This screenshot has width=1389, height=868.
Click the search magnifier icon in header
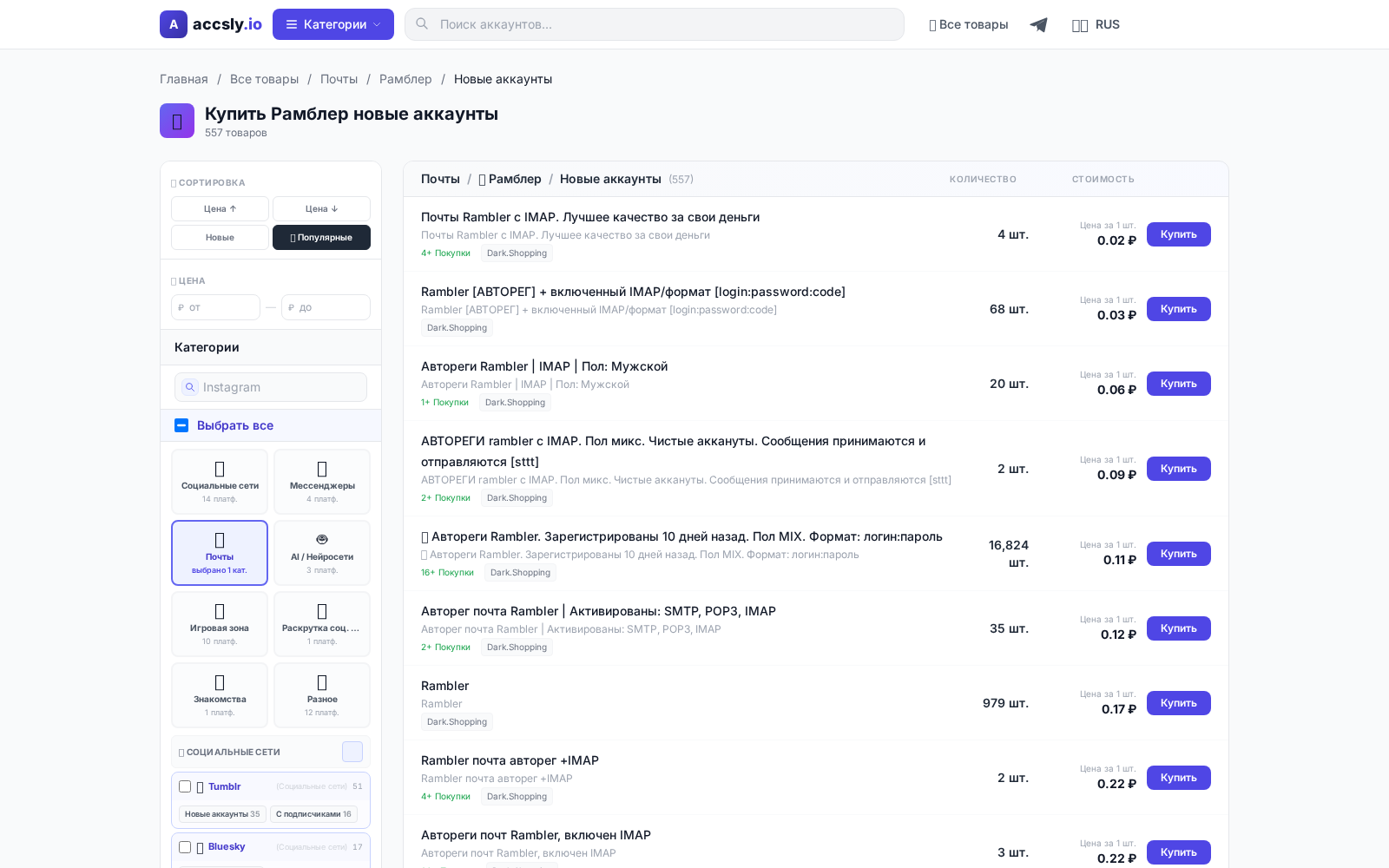pos(422,24)
